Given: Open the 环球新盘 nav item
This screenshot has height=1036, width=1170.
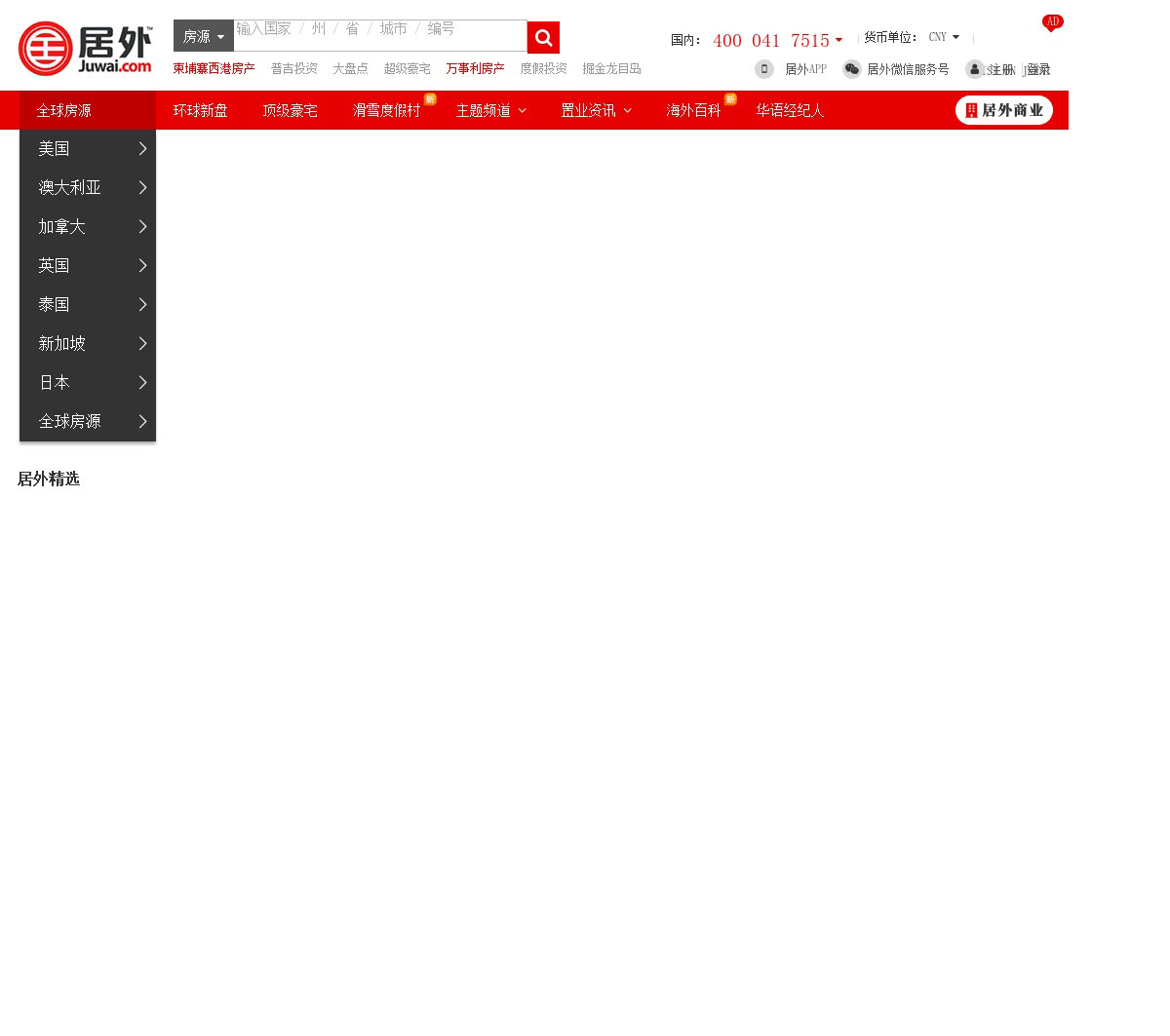Looking at the screenshot, I should 201,110.
